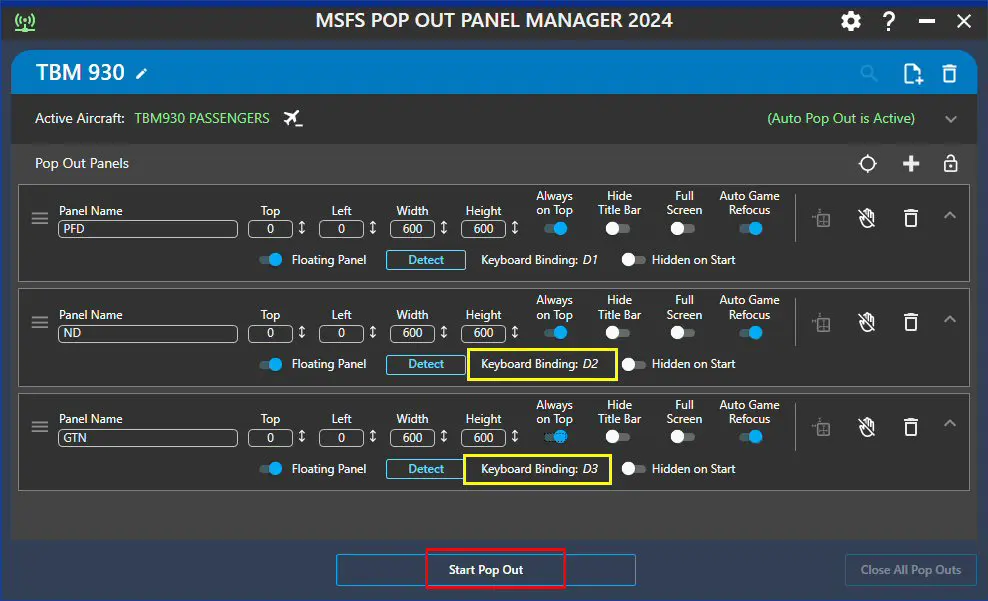Delete the ND panel with trash icon
Screen dimensions: 988x601
(911, 323)
